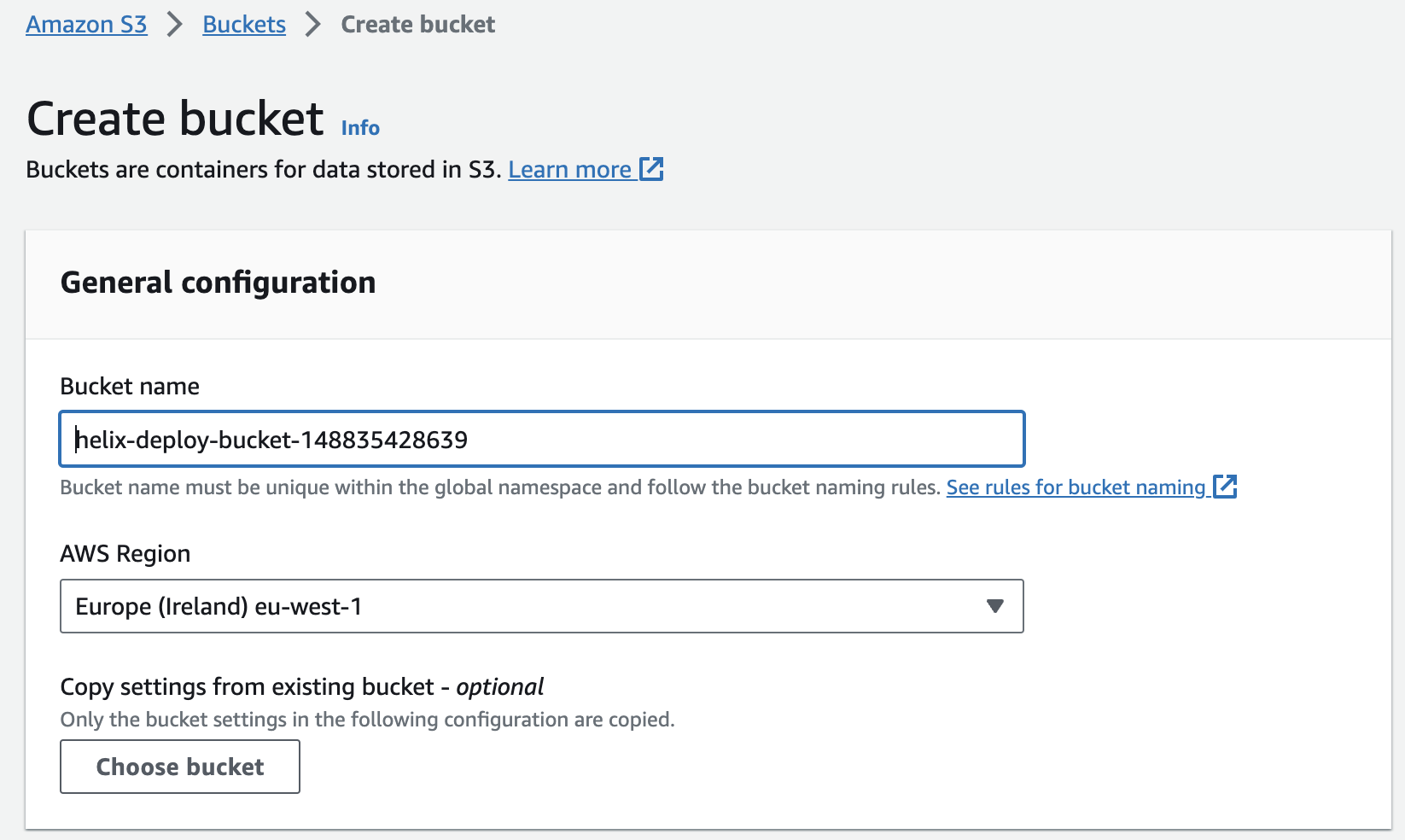Click the Bucket name field label
The height and width of the screenshot is (840, 1405).
point(130,387)
